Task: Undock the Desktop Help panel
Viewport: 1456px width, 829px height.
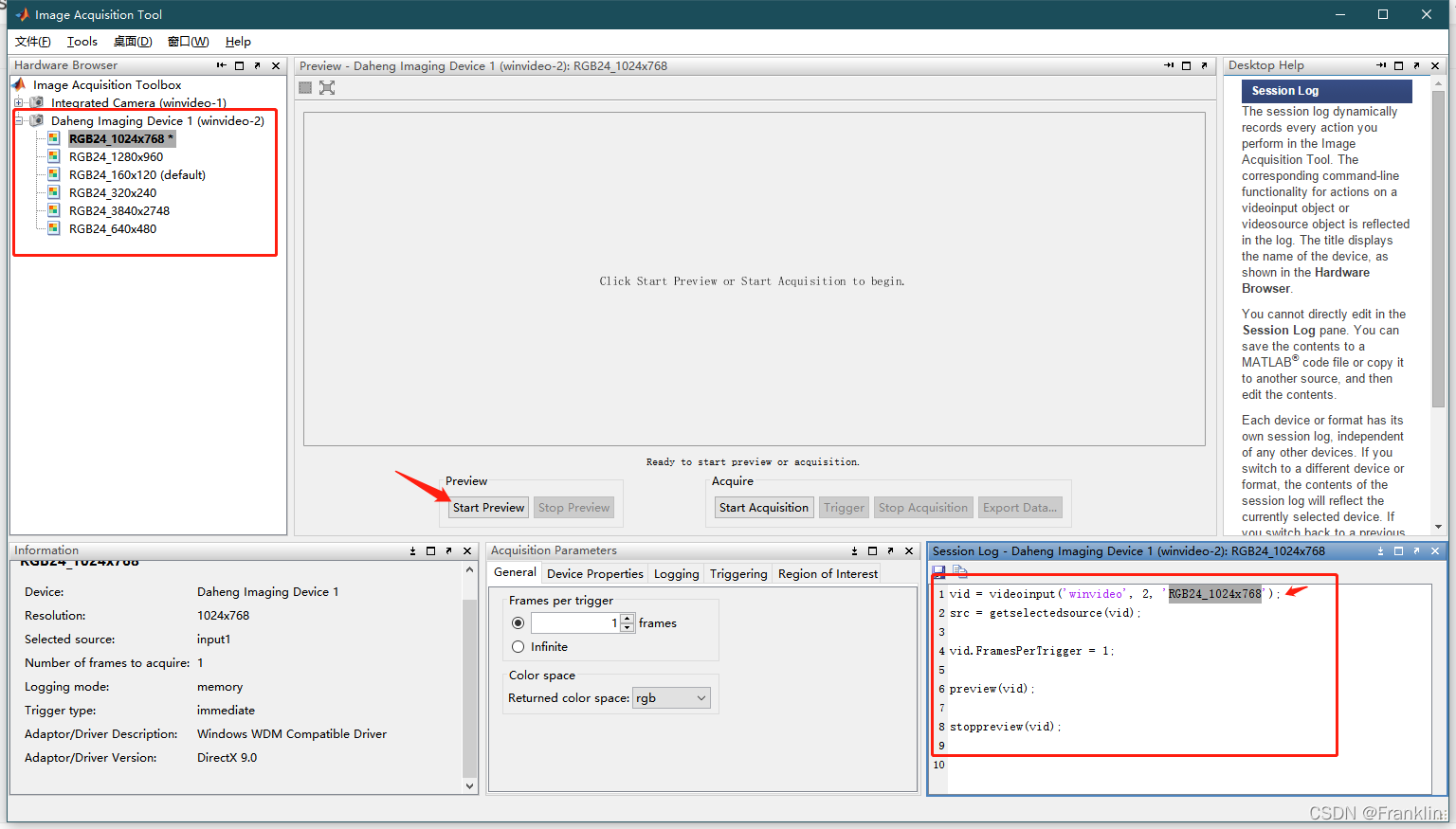Action: click(1416, 65)
